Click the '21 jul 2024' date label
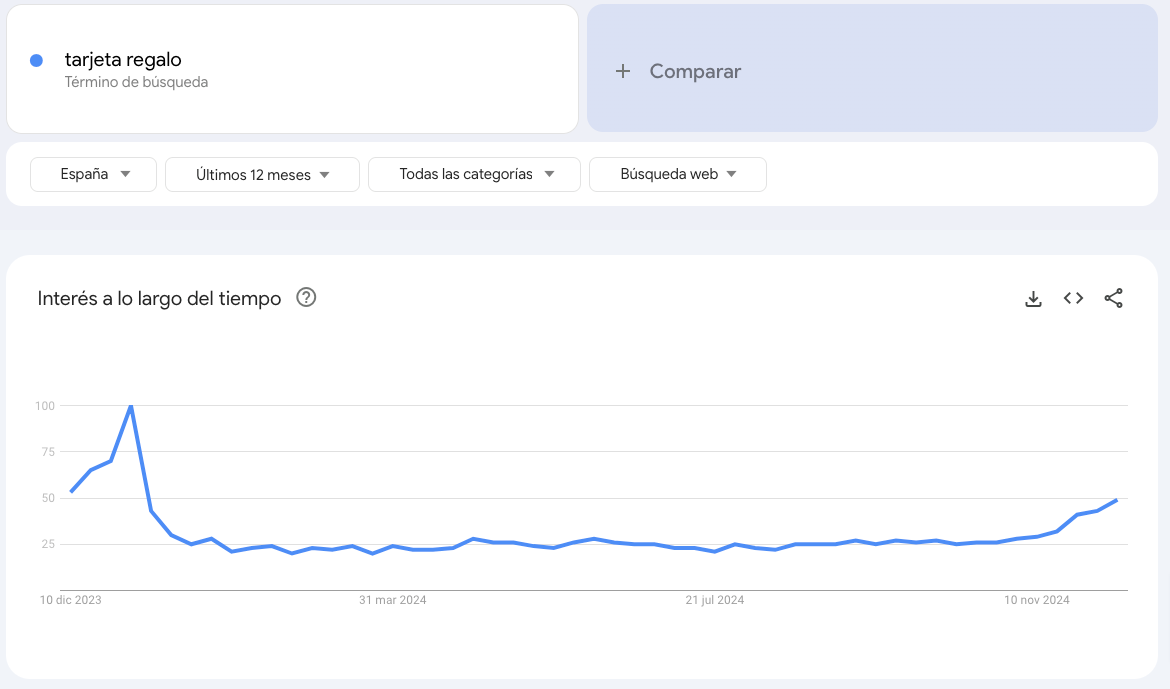 point(714,600)
